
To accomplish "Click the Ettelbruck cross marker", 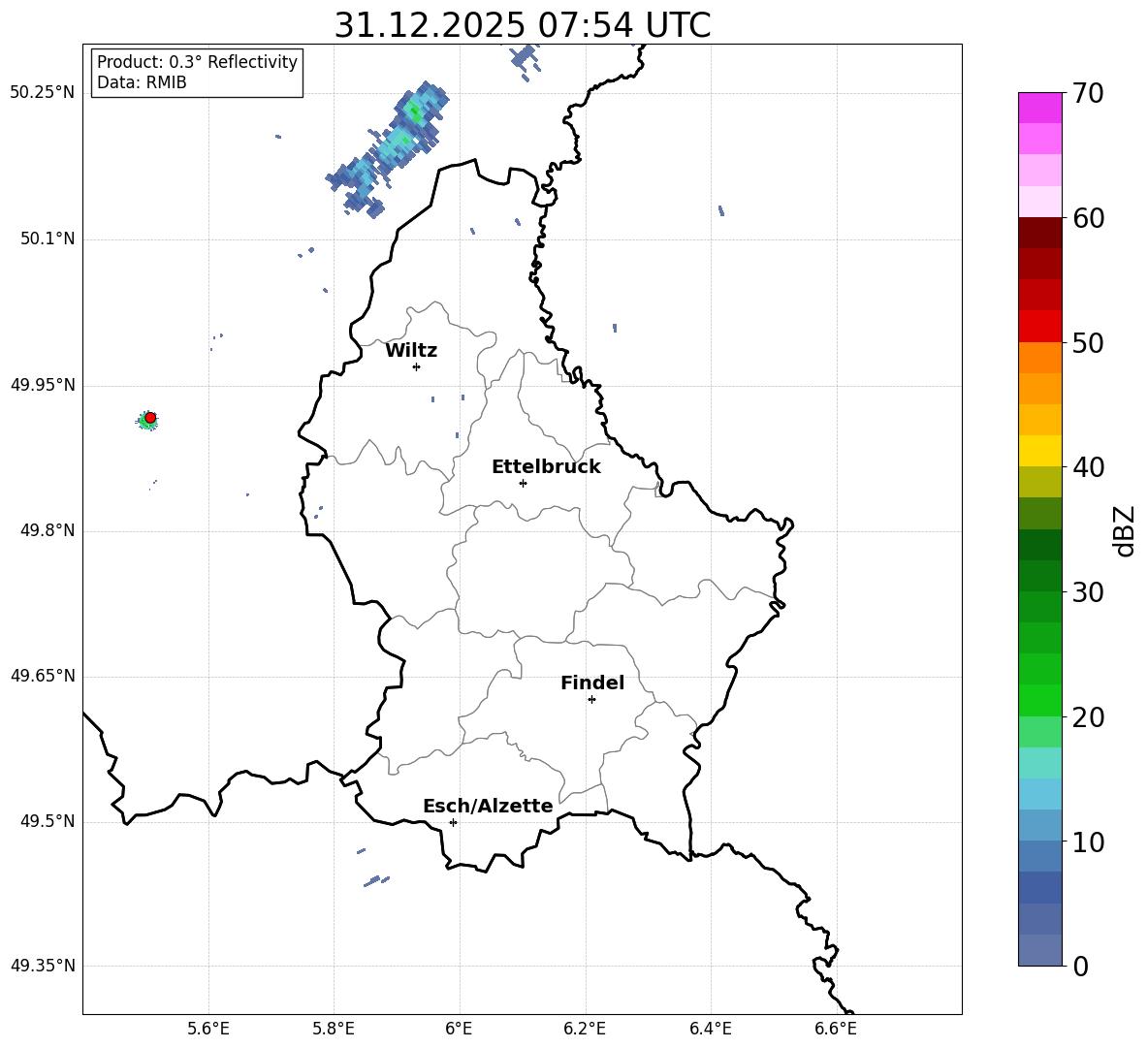I will click(x=523, y=483).
